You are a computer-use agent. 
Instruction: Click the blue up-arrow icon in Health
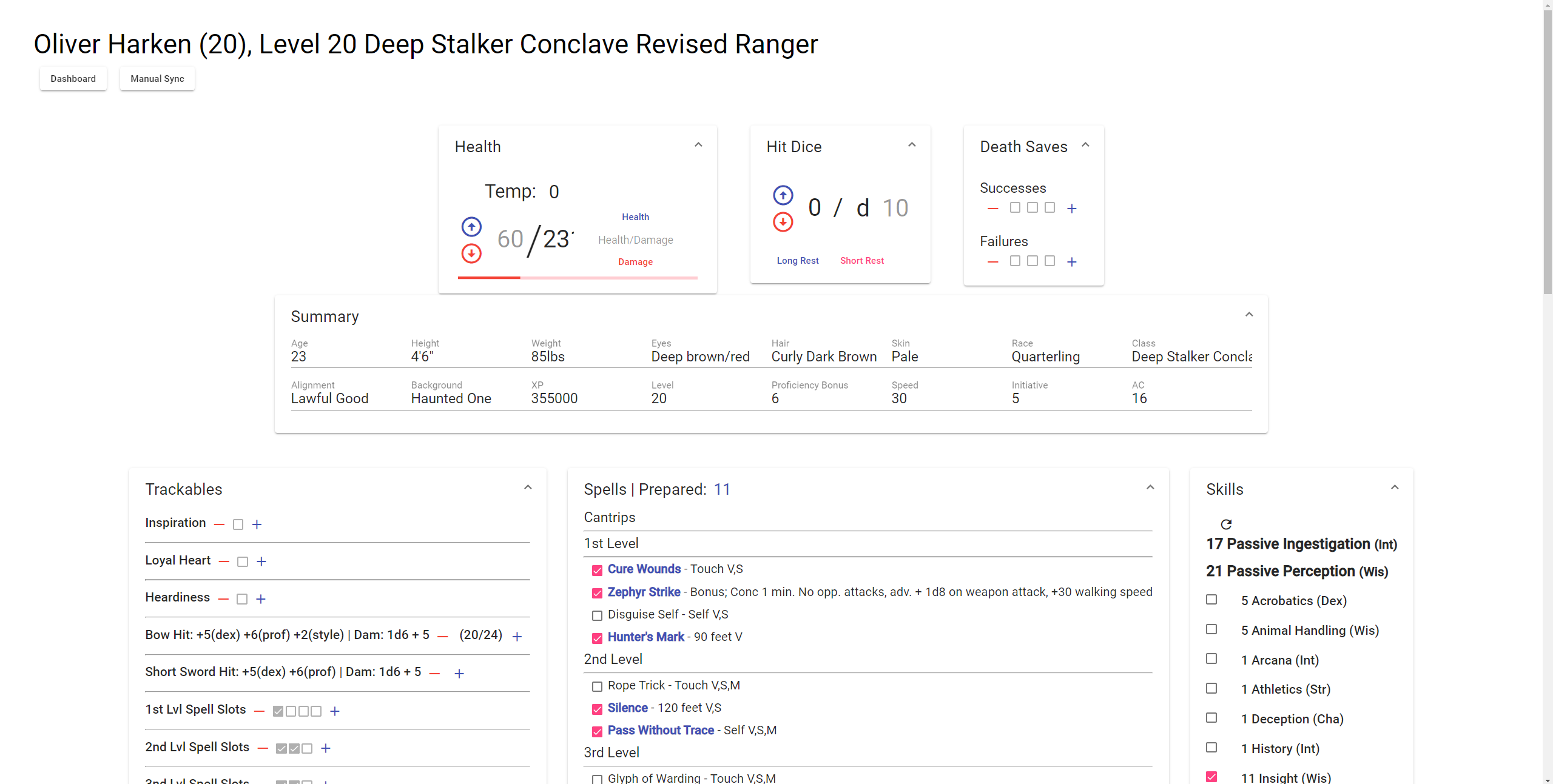[471, 227]
